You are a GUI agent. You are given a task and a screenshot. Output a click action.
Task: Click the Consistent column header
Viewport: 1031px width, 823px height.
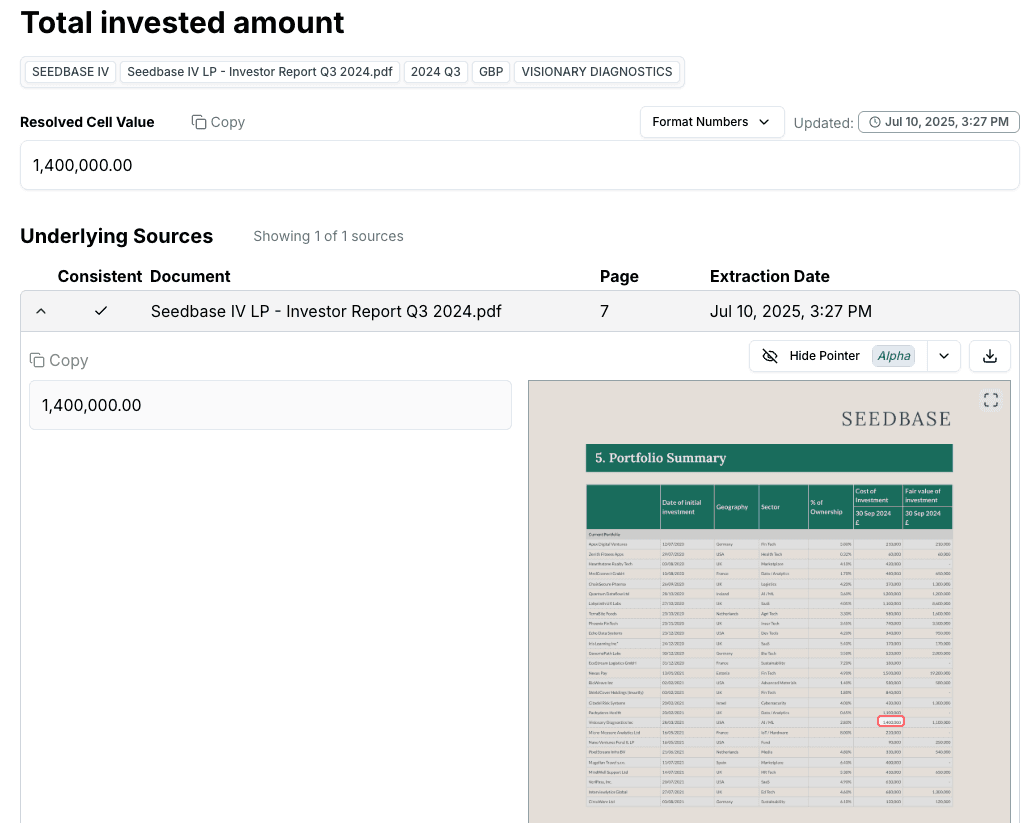tap(100, 277)
